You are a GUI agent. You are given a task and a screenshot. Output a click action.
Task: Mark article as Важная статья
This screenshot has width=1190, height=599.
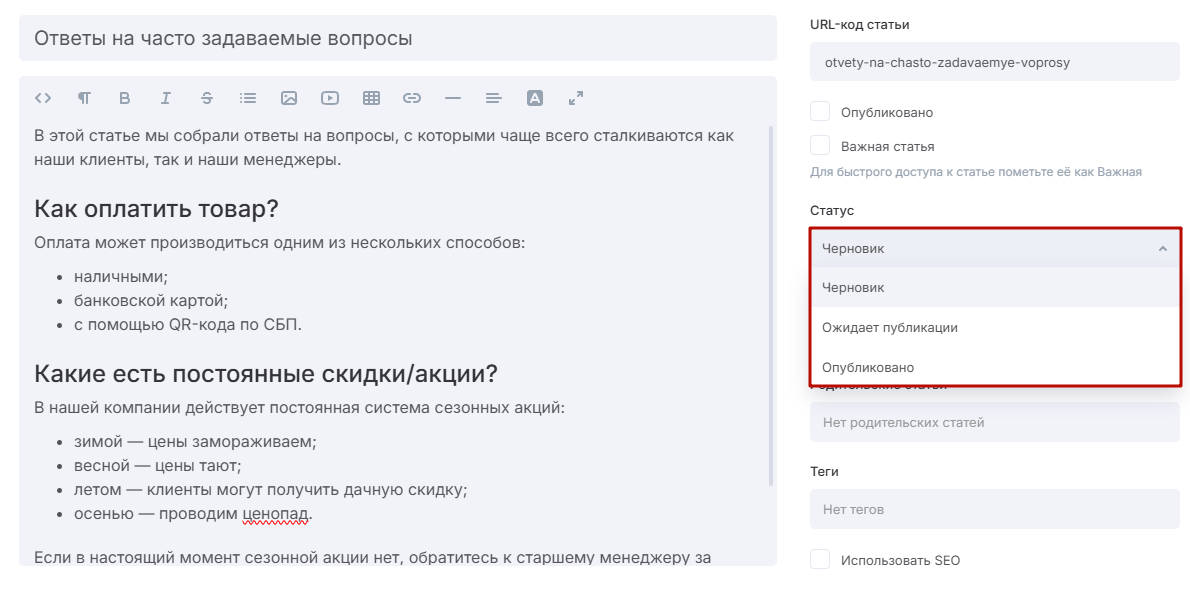(x=821, y=146)
